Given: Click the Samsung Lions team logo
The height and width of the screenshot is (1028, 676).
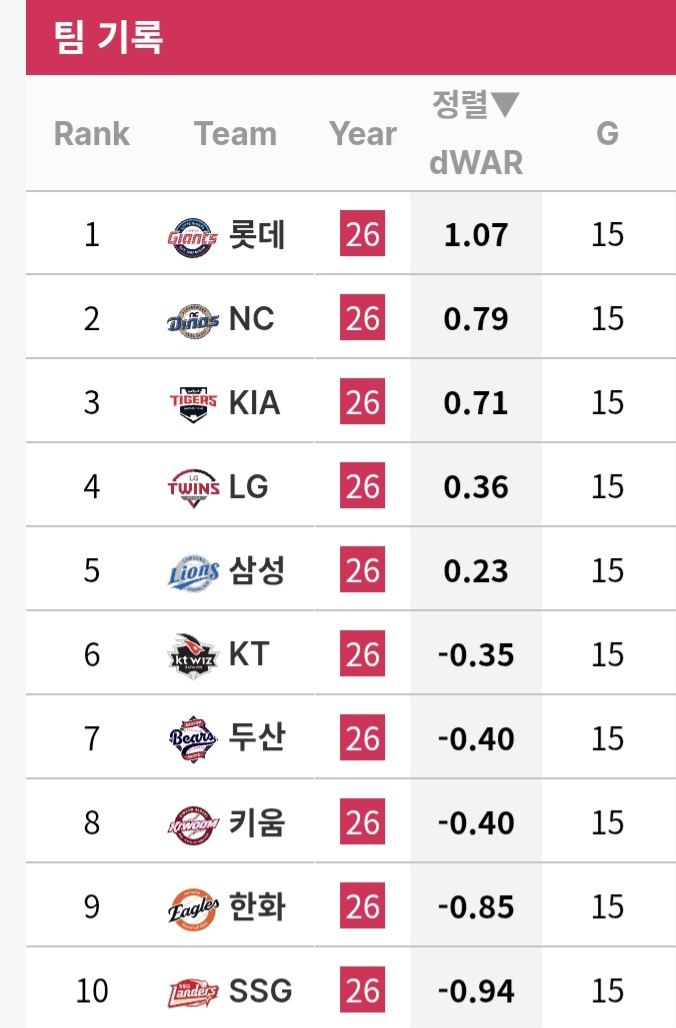Looking at the screenshot, I should [193, 572].
